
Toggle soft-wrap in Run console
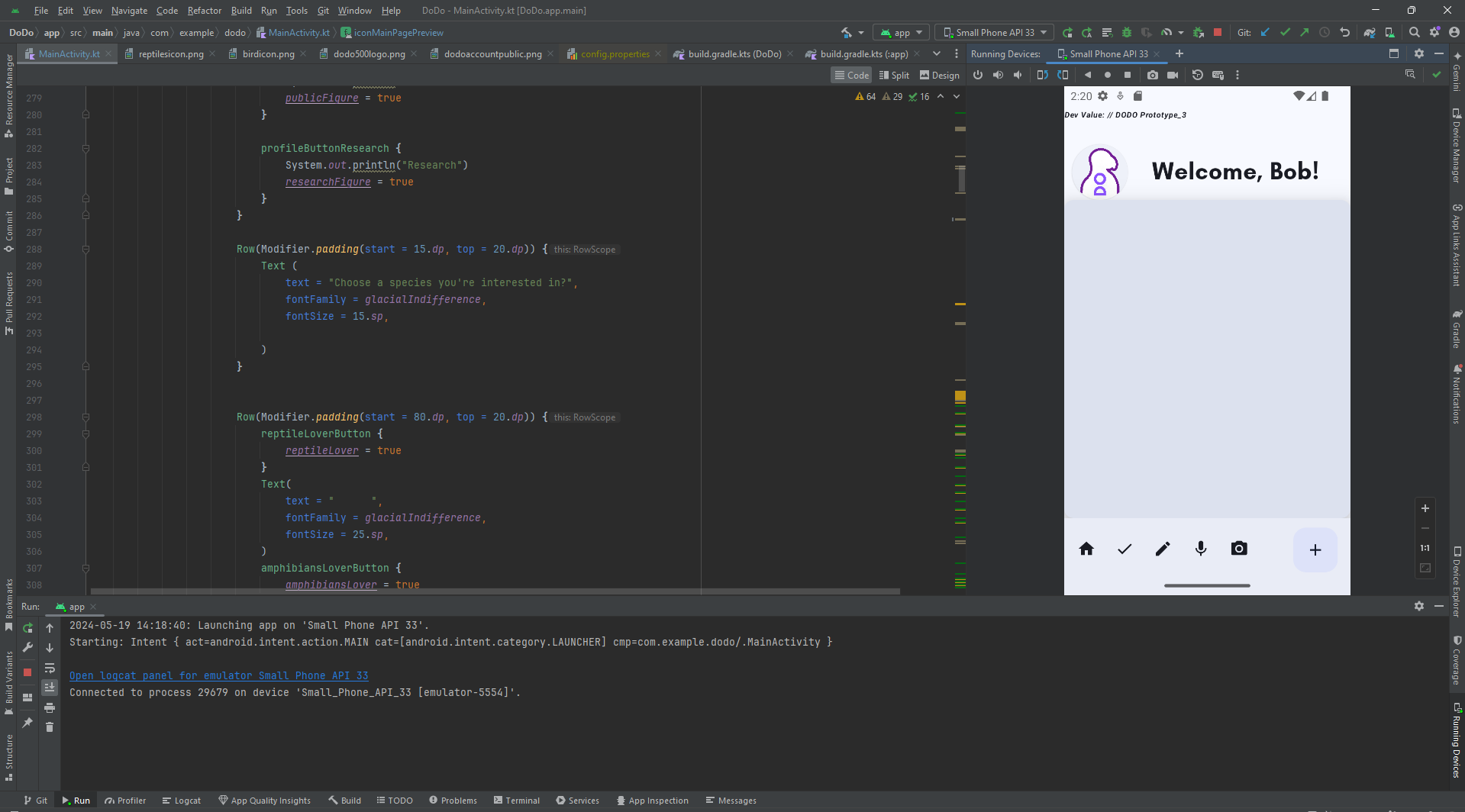click(50, 668)
